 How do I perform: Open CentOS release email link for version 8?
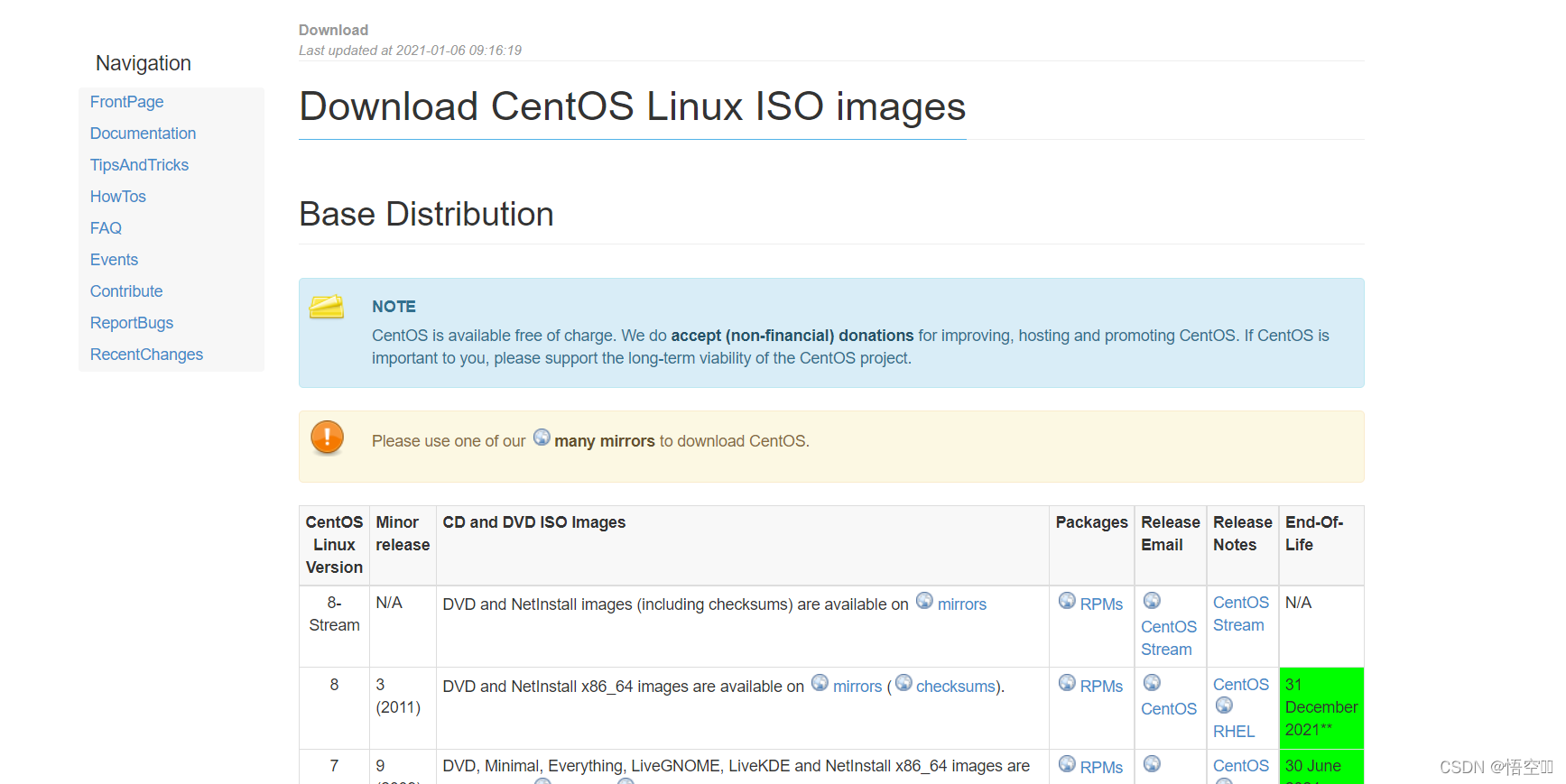point(1169,709)
